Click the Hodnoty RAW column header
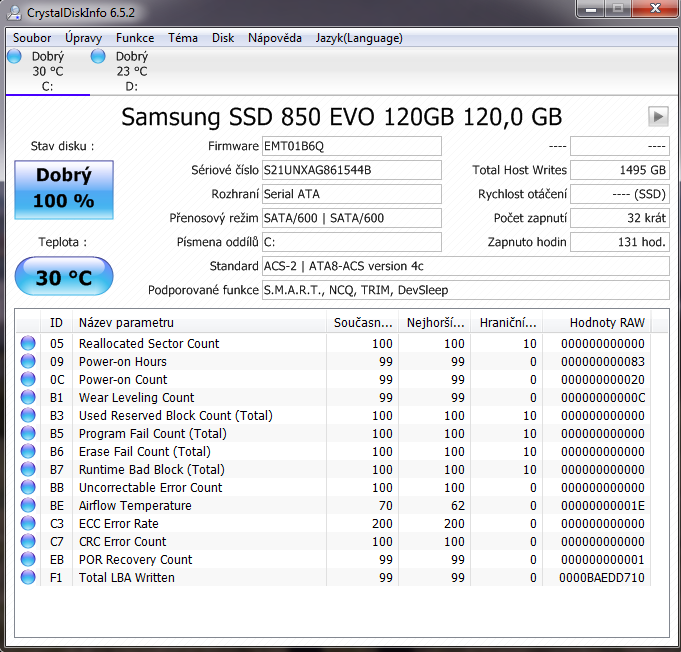The height and width of the screenshot is (652, 681). (x=597, y=323)
